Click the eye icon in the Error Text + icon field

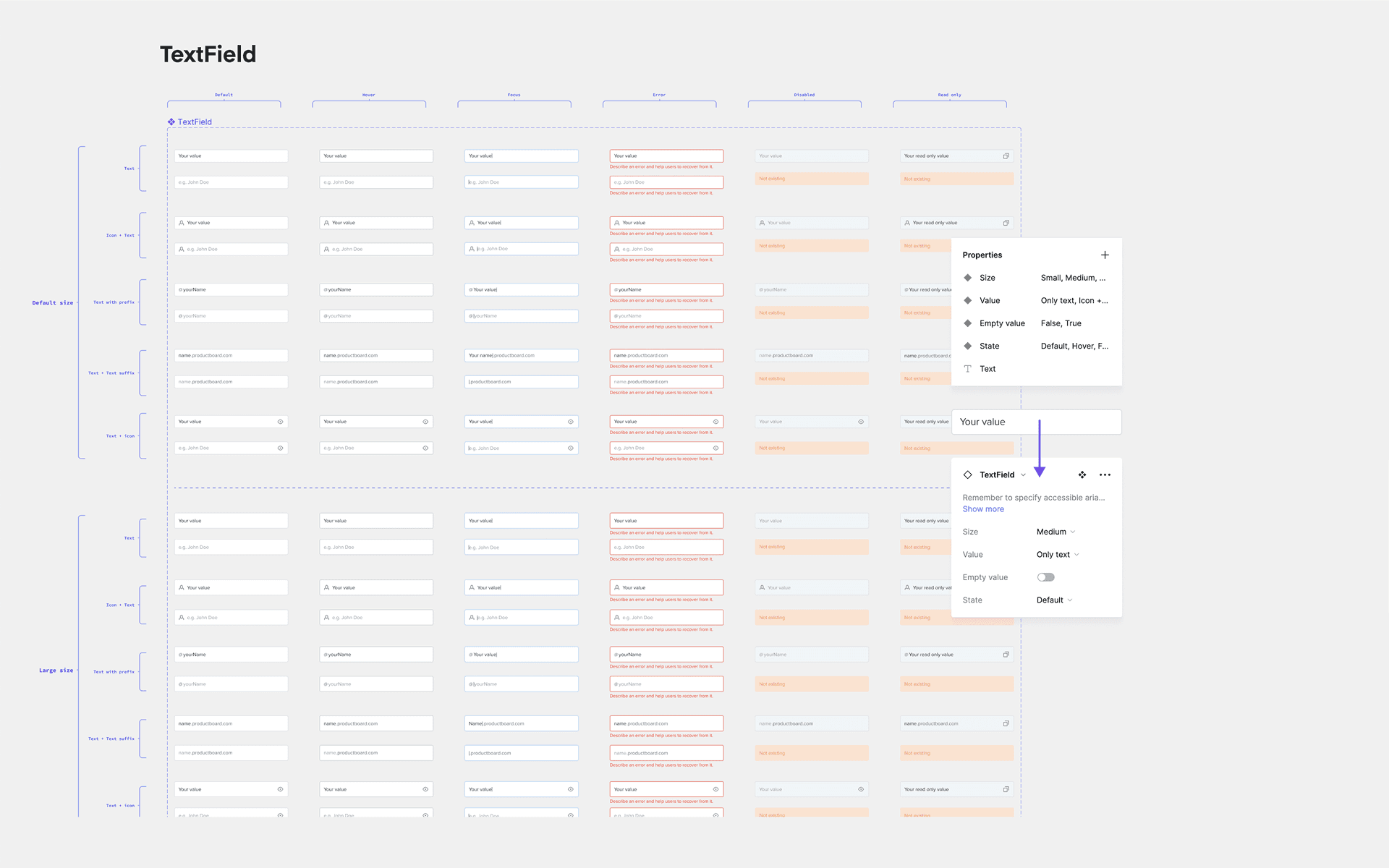click(715, 422)
